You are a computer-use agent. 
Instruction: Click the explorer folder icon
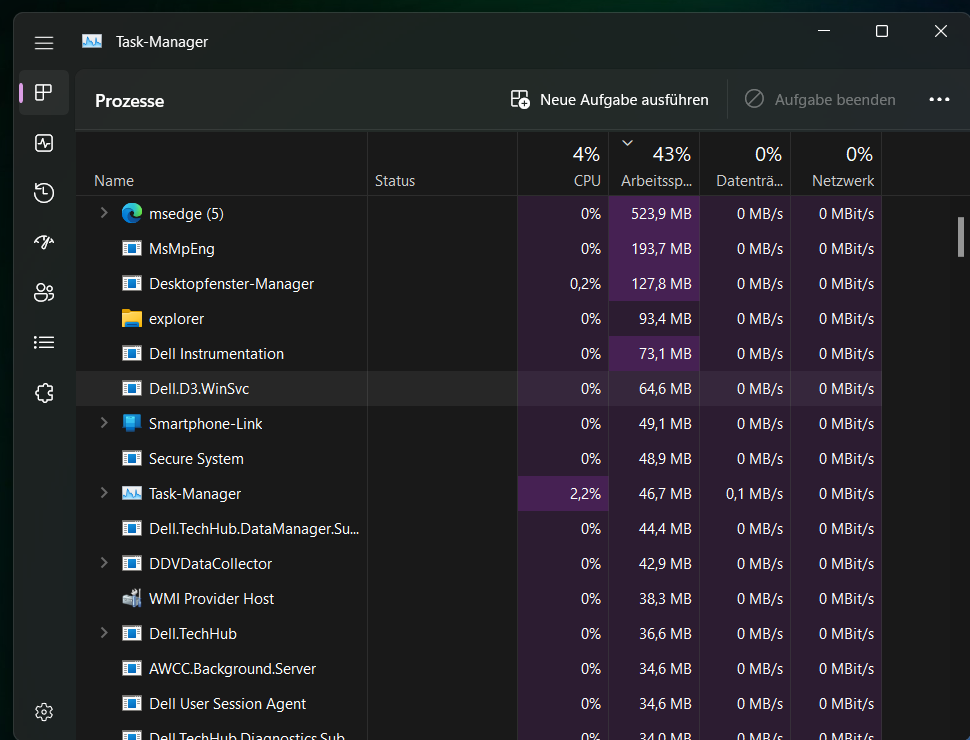click(x=132, y=318)
